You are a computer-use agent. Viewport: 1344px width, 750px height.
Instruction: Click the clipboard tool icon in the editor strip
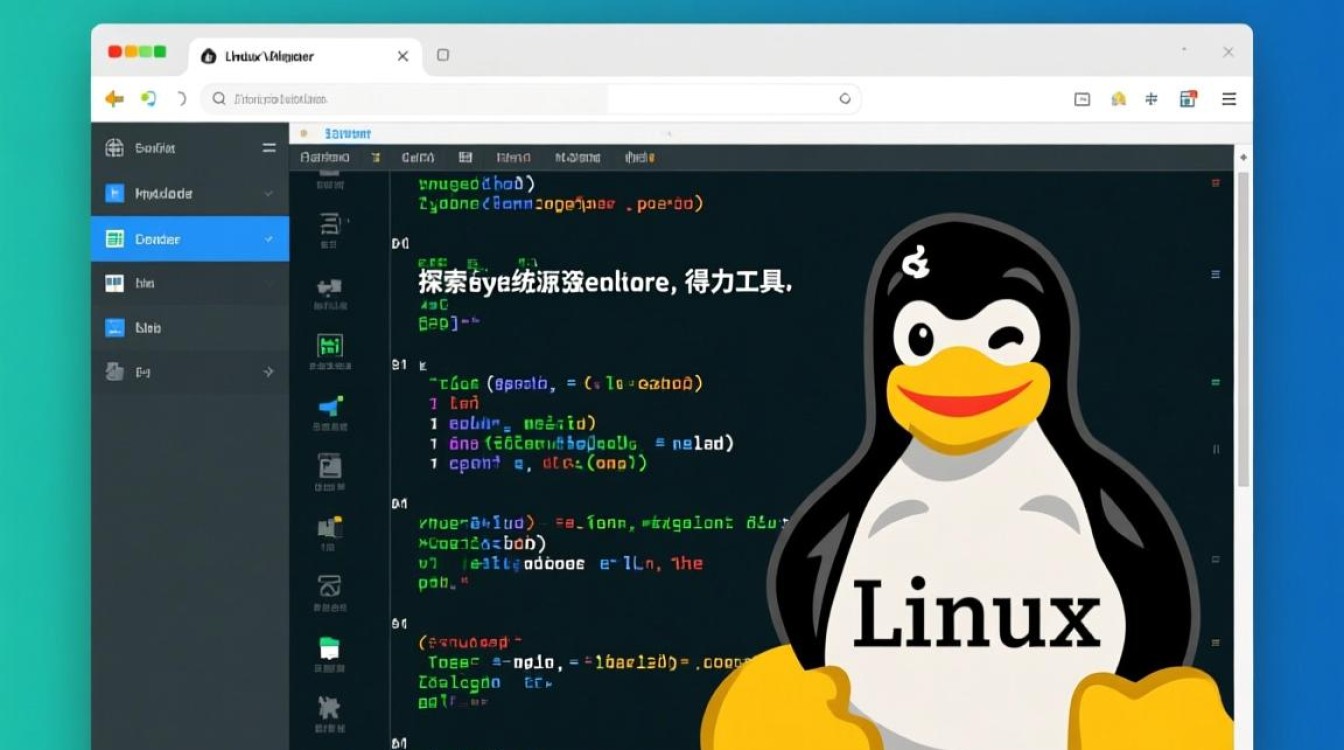click(331, 466)
